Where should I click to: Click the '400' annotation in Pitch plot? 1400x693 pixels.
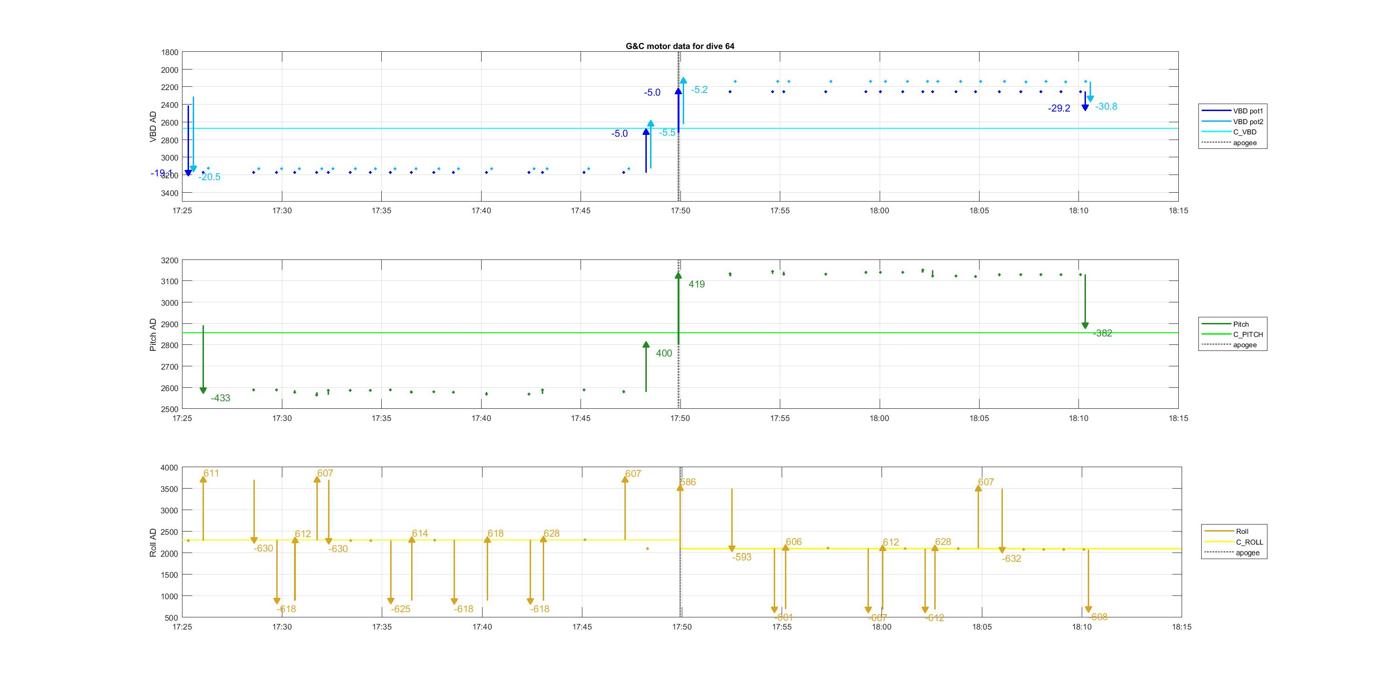pos(664,353)
